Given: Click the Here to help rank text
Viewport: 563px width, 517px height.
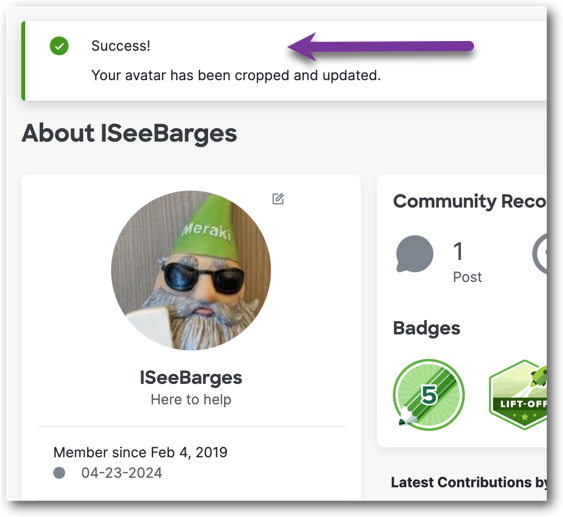Looking at the screenshot, I should point(191,399).
